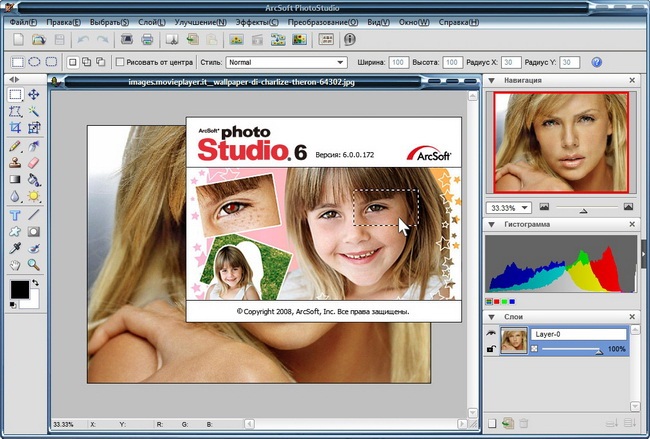Open the Слой menu

coord(151,22)
